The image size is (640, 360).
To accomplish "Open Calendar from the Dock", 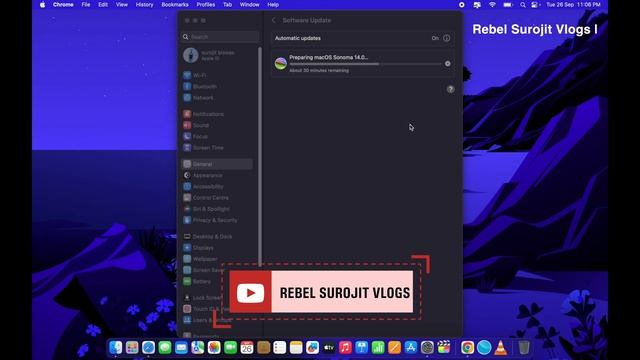I will (247, 348).
